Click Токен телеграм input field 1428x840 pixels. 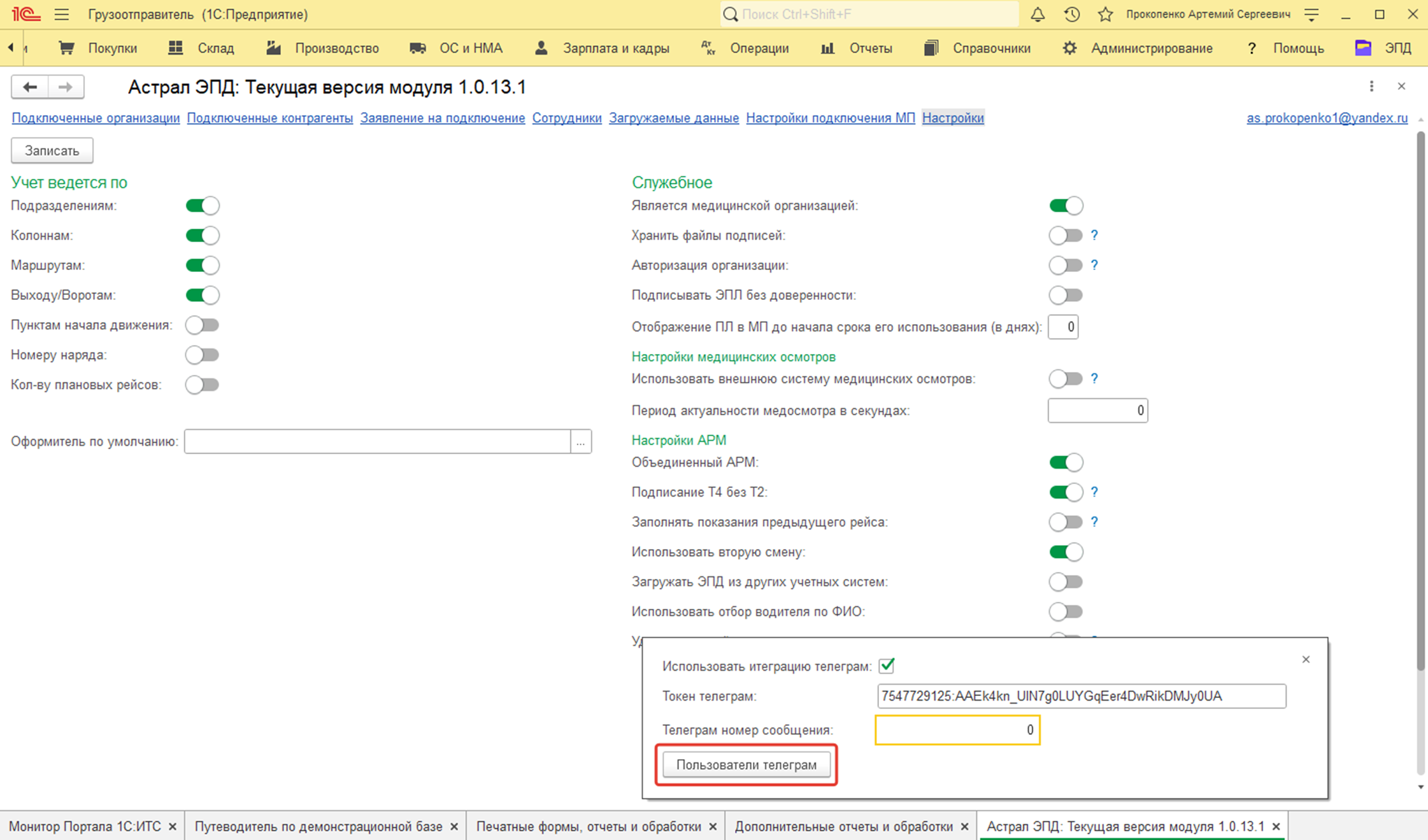tap(1082, 696)
